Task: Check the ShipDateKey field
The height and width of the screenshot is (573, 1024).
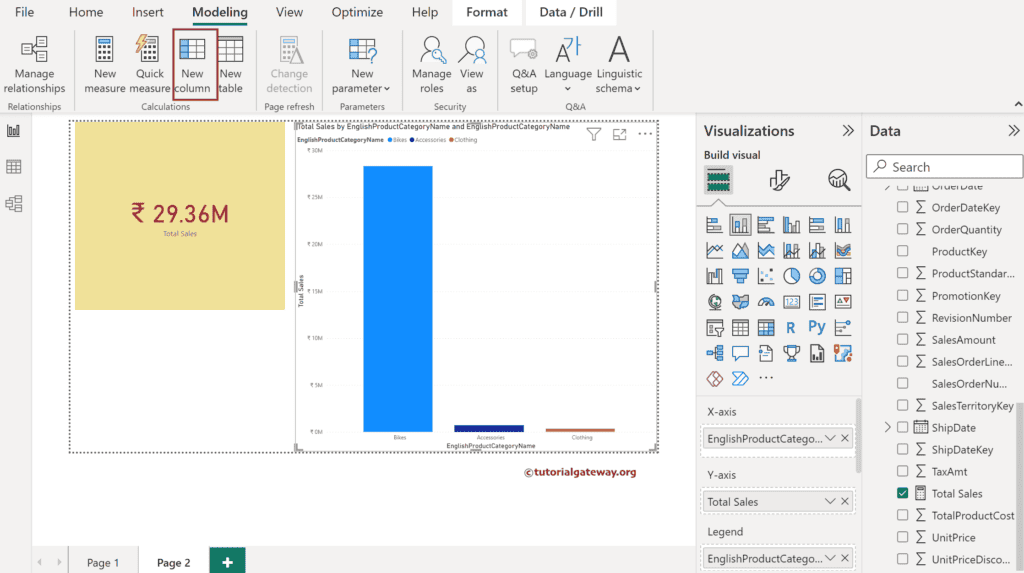Action: coord(903,450)
